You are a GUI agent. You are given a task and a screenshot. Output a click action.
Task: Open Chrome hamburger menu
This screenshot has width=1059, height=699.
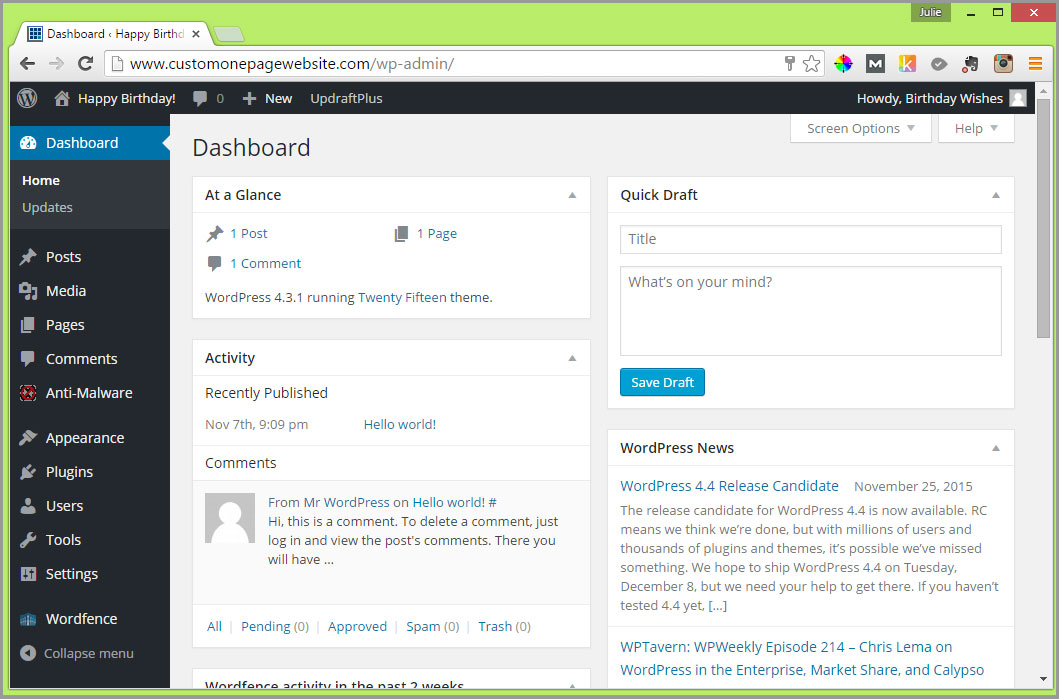(x=1035, y=63)
